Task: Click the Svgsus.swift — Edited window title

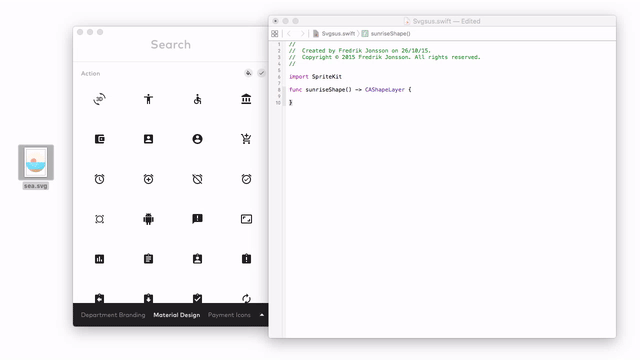Action: [x=442, y=21]
